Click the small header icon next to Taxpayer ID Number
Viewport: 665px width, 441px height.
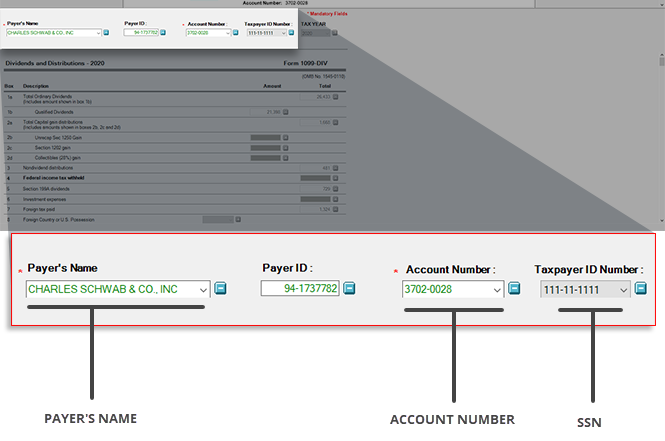pos(291,33)
